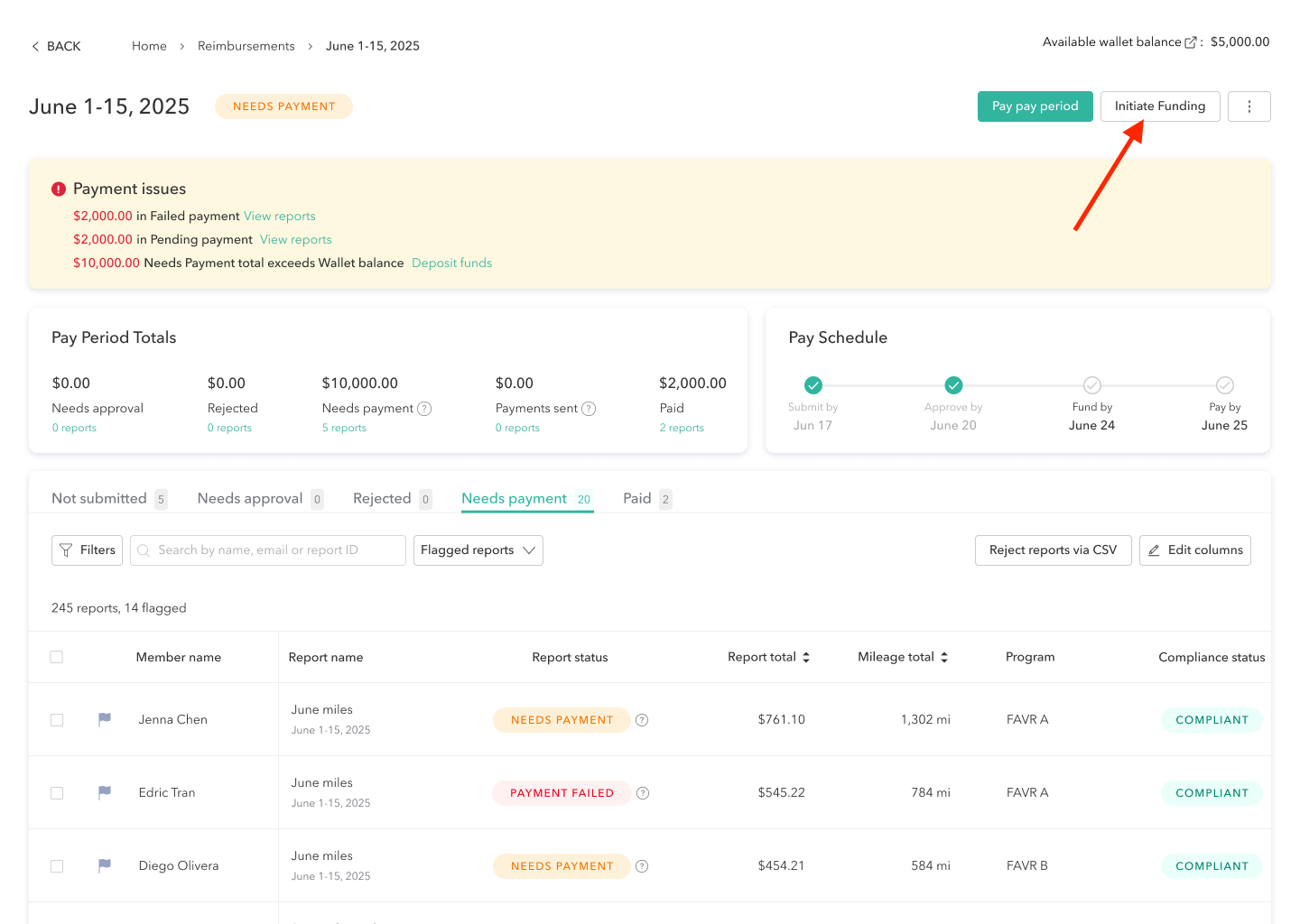Select Edric Tran's row checkbox

point(57,793)
